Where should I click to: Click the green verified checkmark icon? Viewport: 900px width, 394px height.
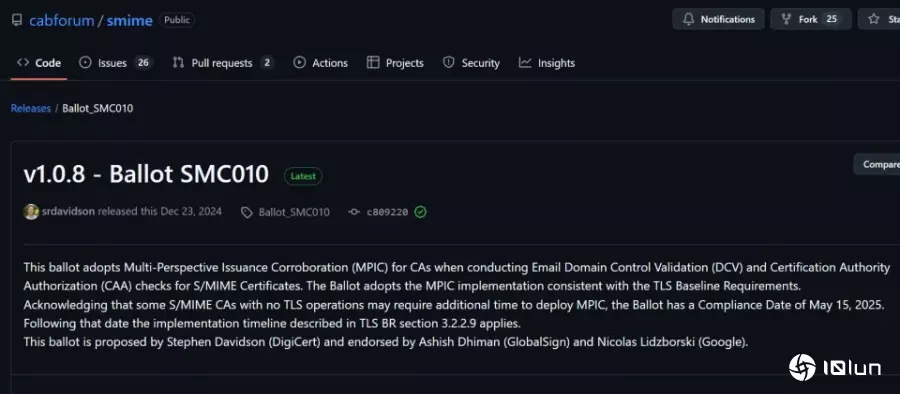421,212
